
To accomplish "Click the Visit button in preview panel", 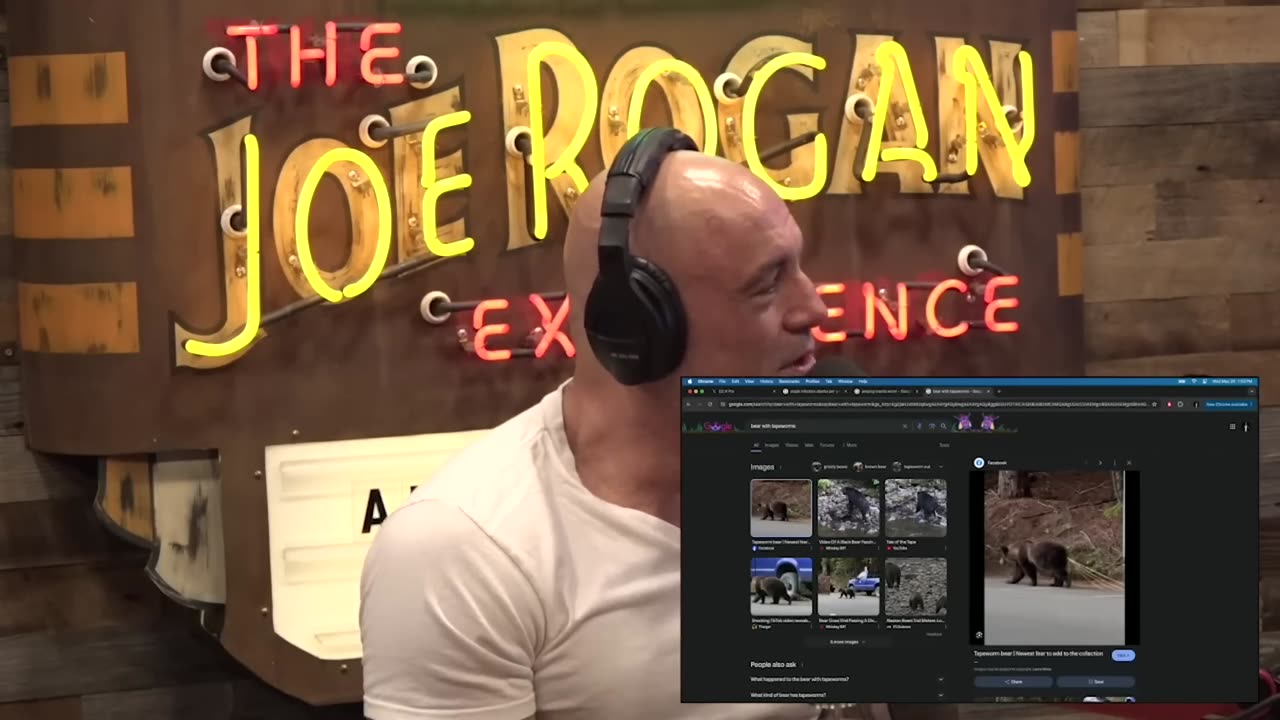I will [x=1123, y=655].
